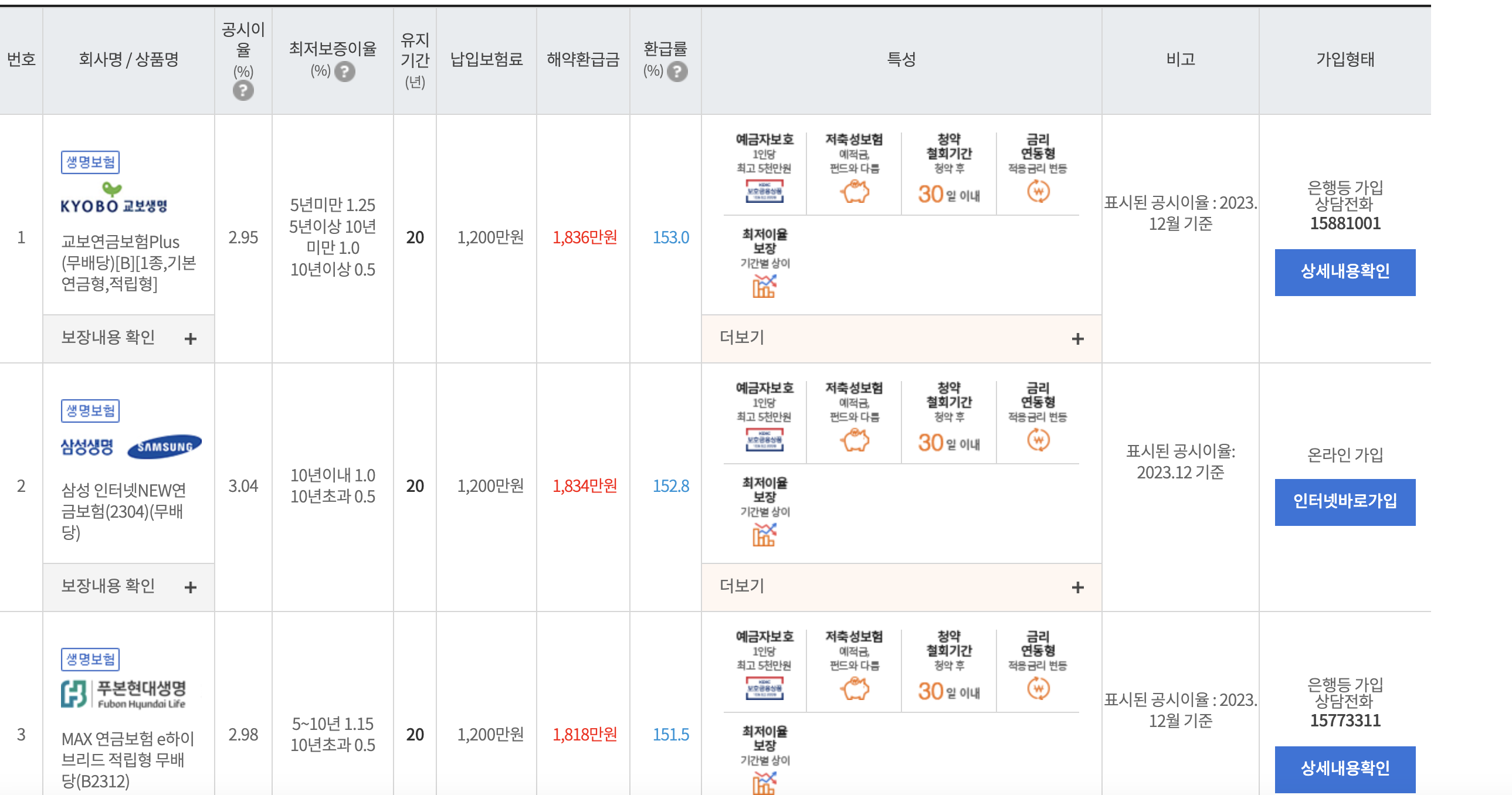This screenshot has height=795, width=1512.
Task: Click refund rate 151.5
Action: [x=671, y=735]
